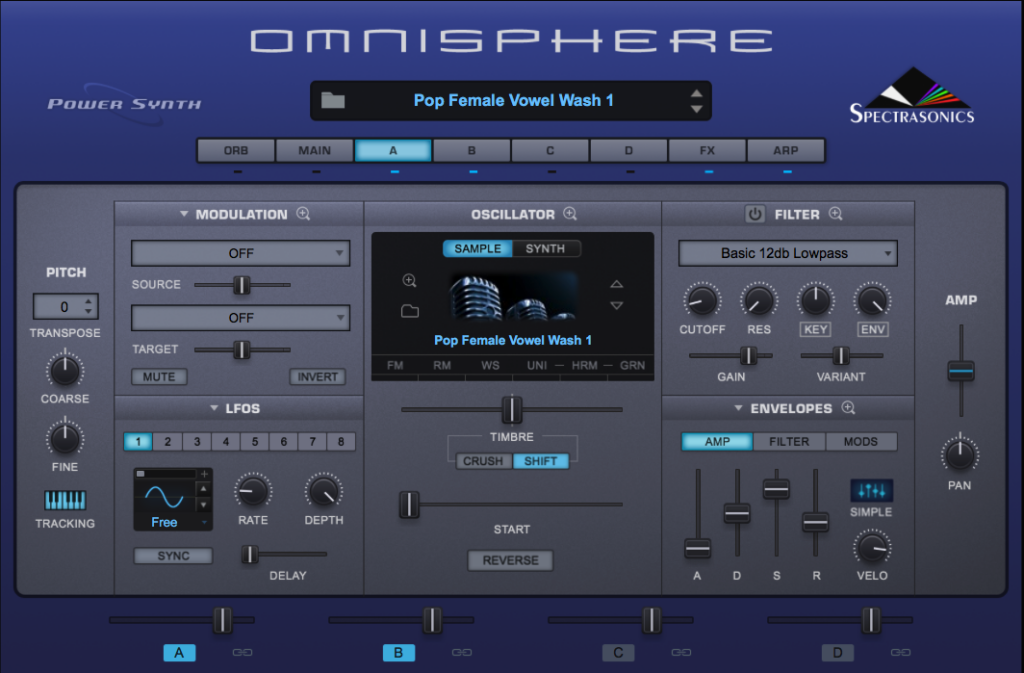Screen dimensions: 1024x673
Task: Mute the modulation routing
Action: [159, 377]
